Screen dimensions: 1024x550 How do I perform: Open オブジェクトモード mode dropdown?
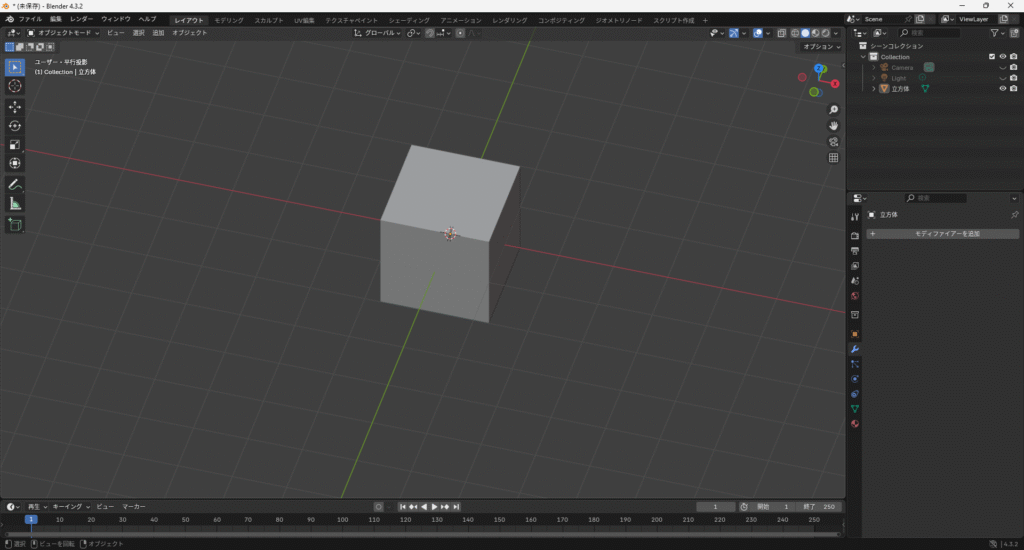(x=63, y=33)
